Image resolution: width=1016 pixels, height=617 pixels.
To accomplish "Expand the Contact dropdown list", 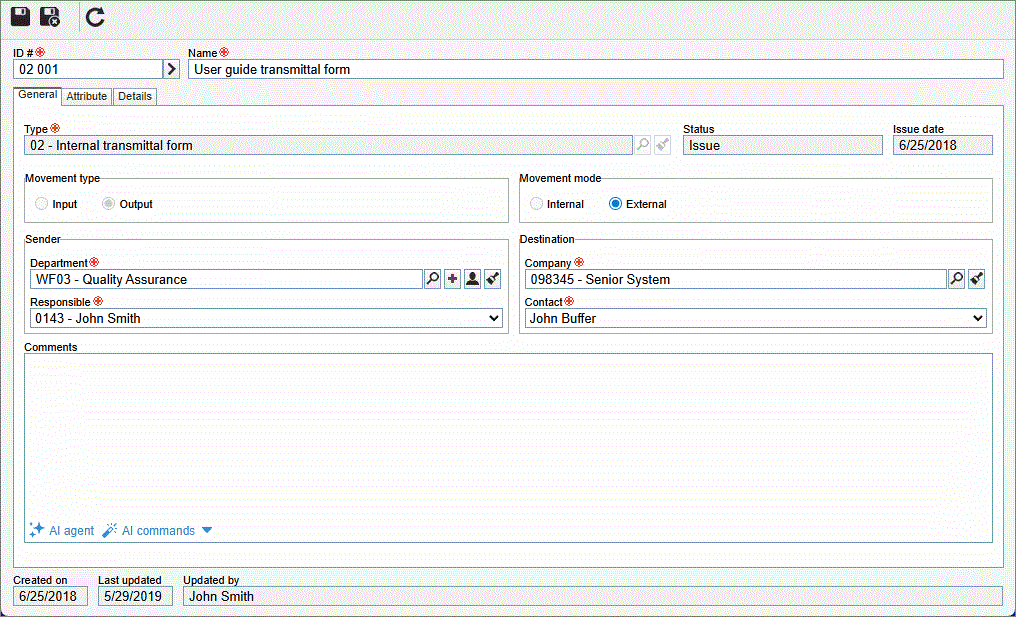I will click(977, 319).
